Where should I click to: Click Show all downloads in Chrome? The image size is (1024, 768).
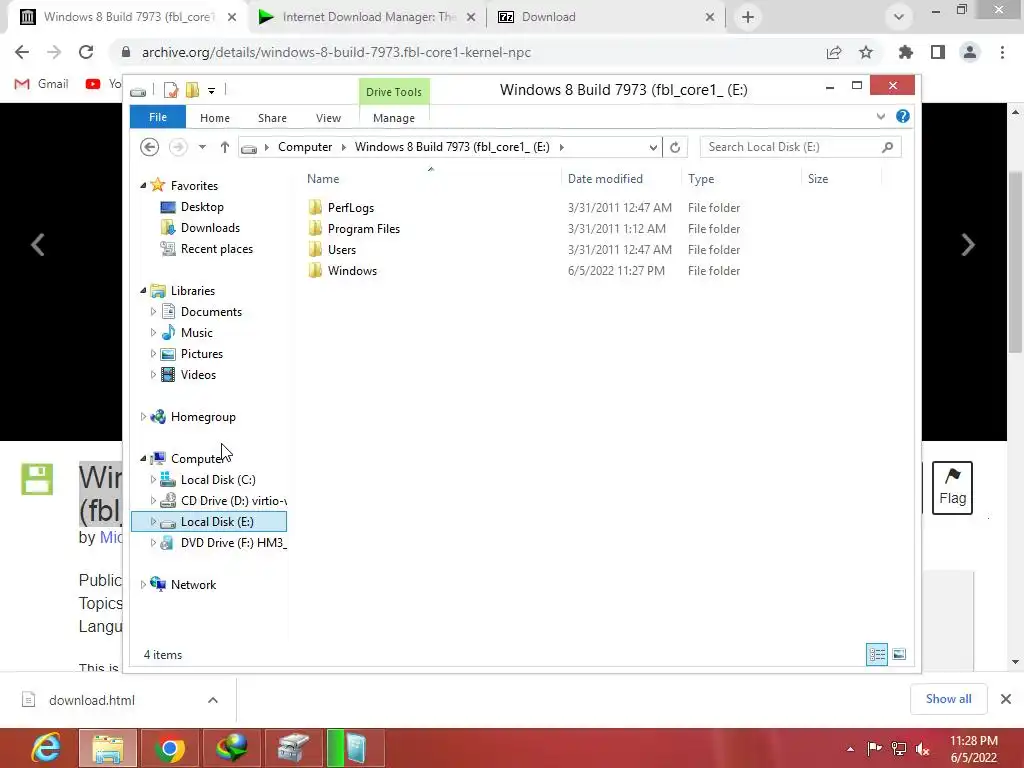tap(948, 699)
